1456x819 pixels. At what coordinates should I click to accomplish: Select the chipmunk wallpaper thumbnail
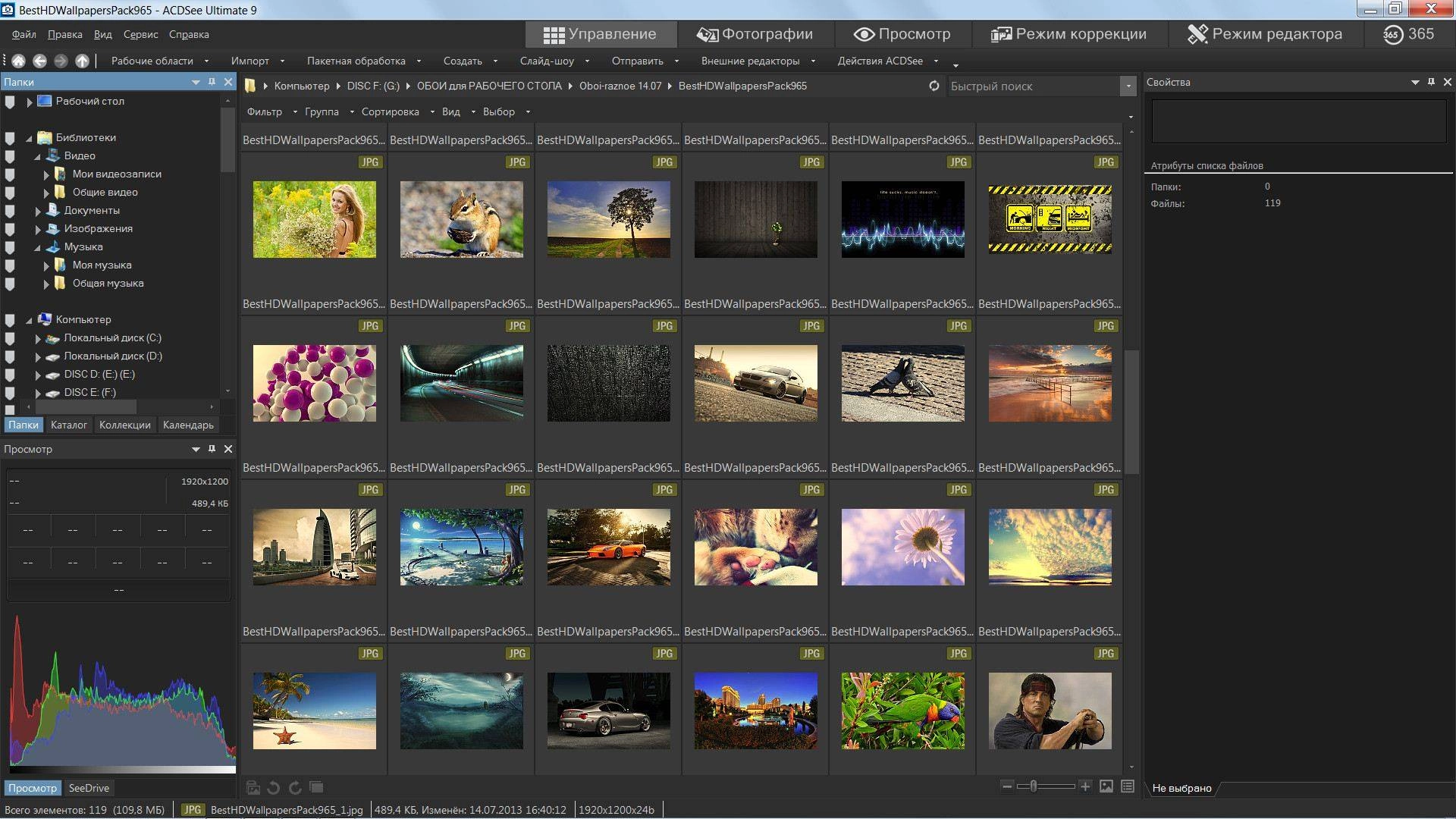pyautogui.click(x=462, y=219)
